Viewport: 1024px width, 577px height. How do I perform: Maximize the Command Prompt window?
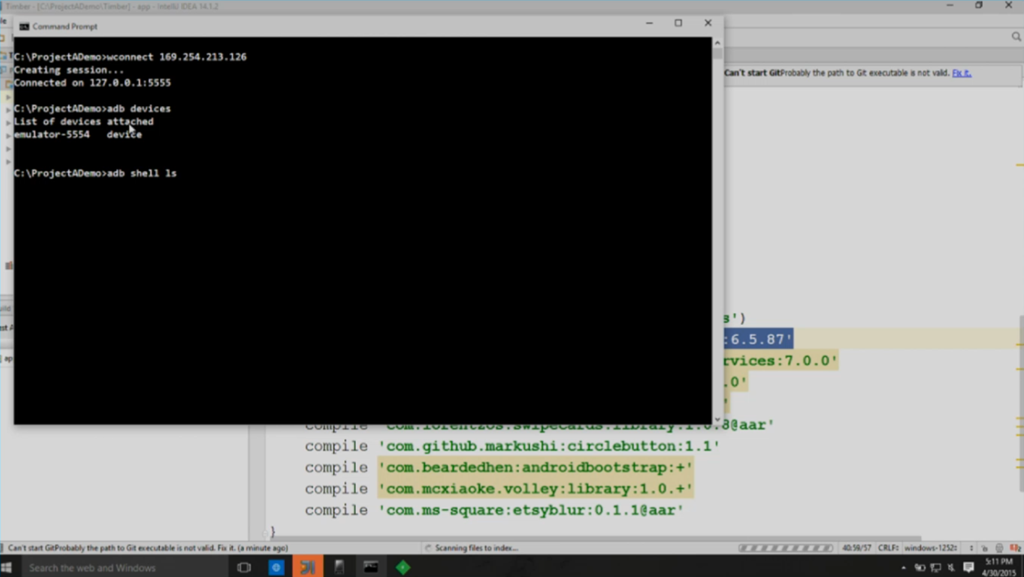point(678,23)
